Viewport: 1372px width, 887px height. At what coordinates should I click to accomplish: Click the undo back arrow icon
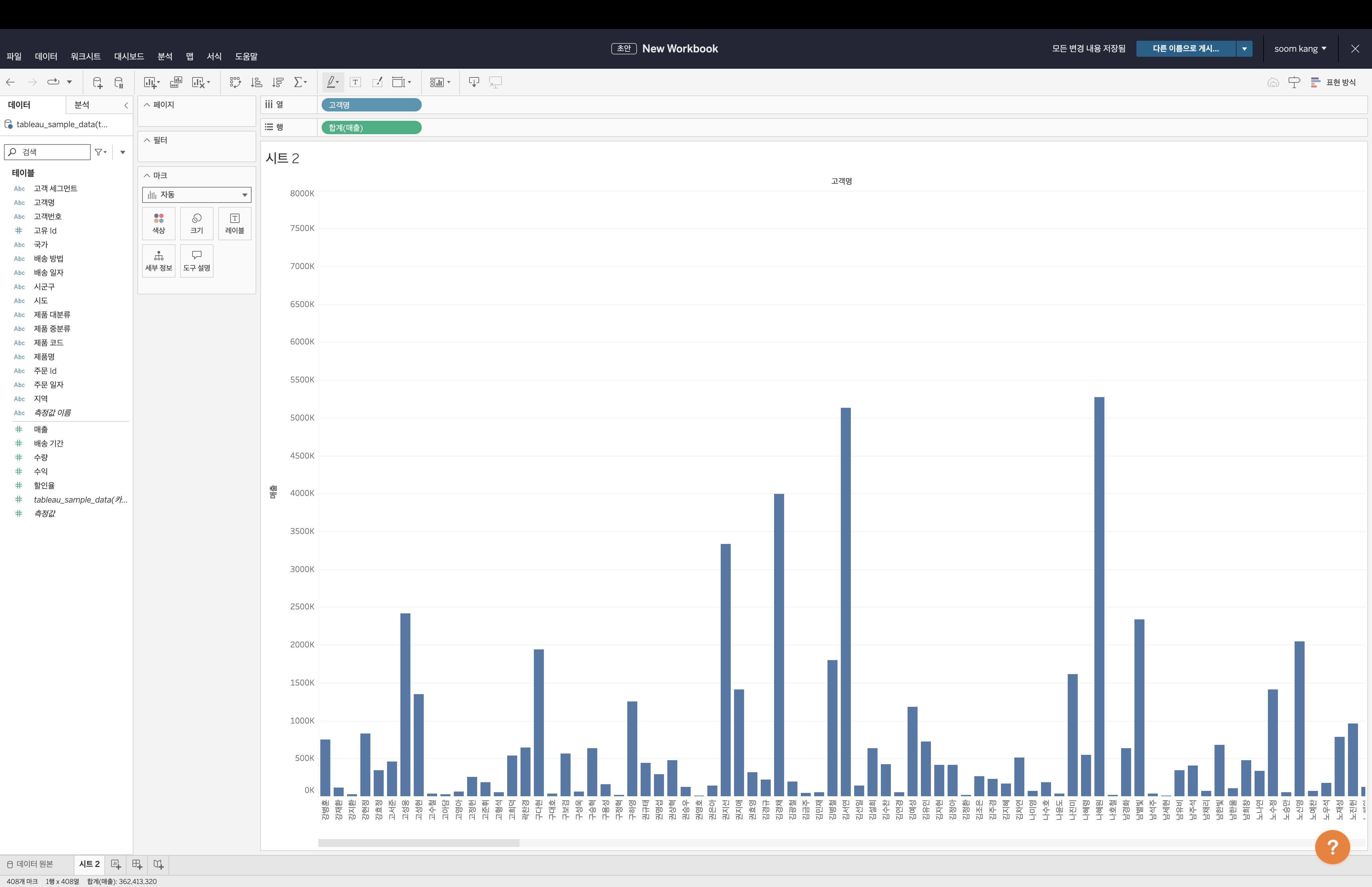click(10, 82)
